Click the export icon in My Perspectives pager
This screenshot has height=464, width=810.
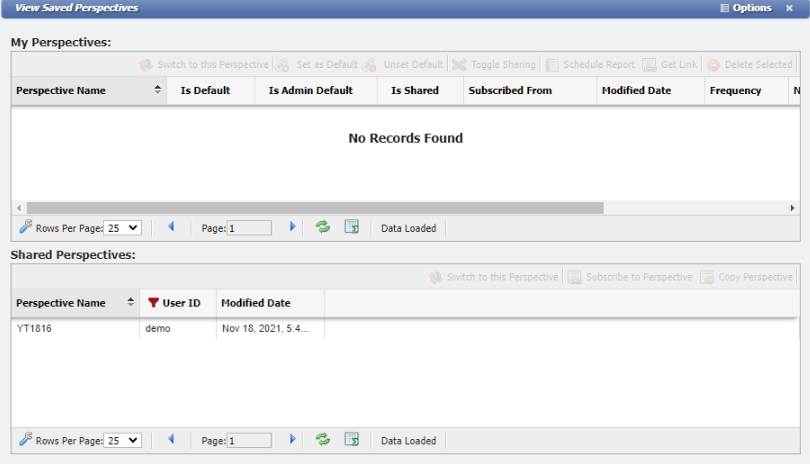point(351,228)
